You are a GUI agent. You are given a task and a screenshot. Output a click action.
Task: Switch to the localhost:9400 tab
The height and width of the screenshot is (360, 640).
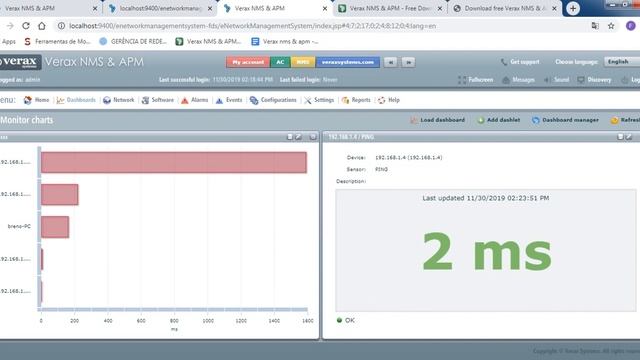click(161, 8)
